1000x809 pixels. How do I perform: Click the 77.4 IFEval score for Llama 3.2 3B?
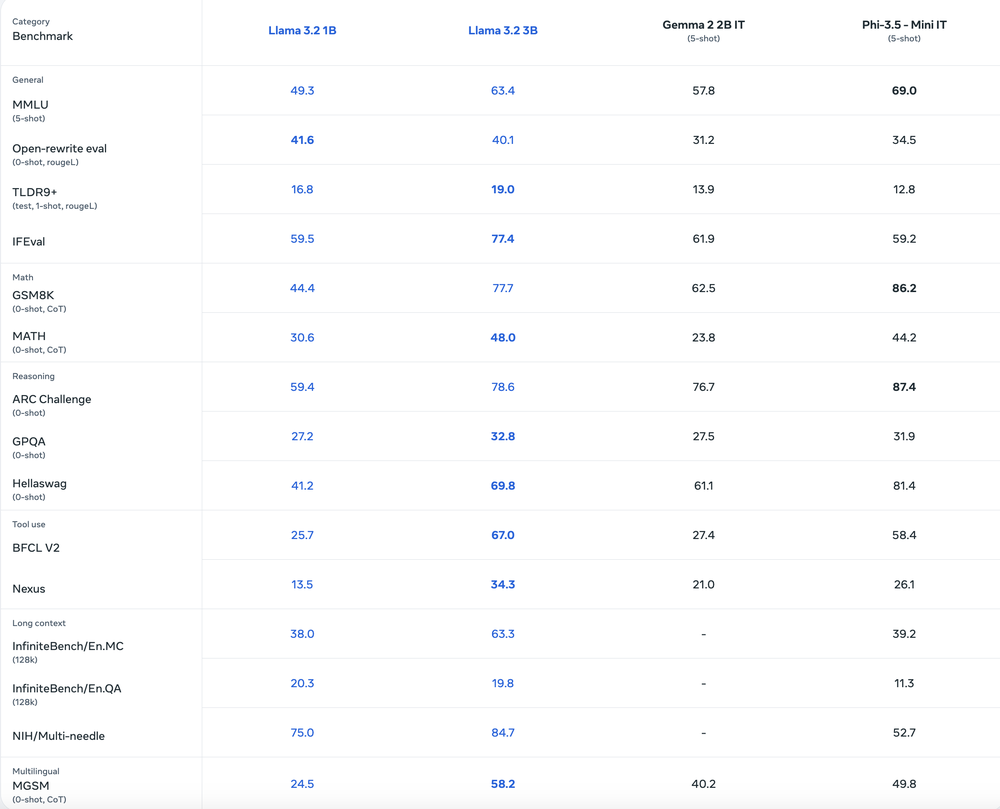click(503, 239)
